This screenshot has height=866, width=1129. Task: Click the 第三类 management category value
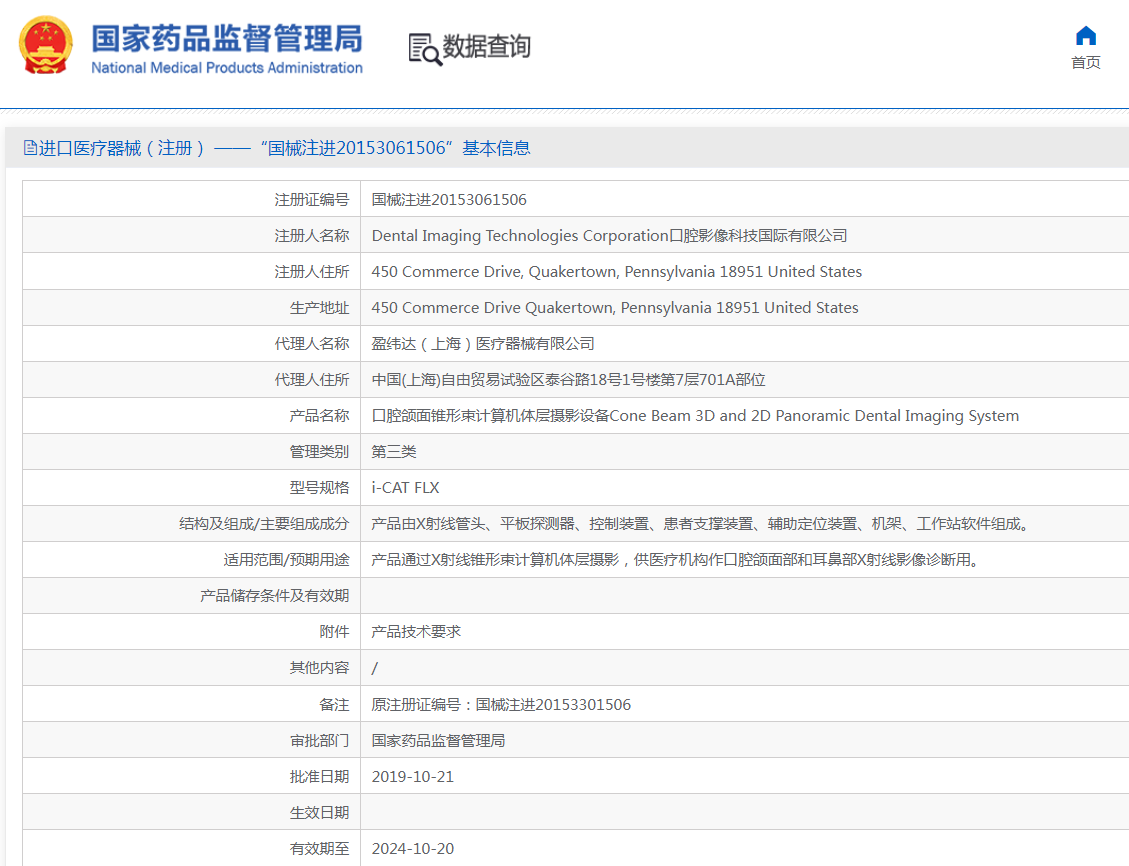click(x=393, y=452)
